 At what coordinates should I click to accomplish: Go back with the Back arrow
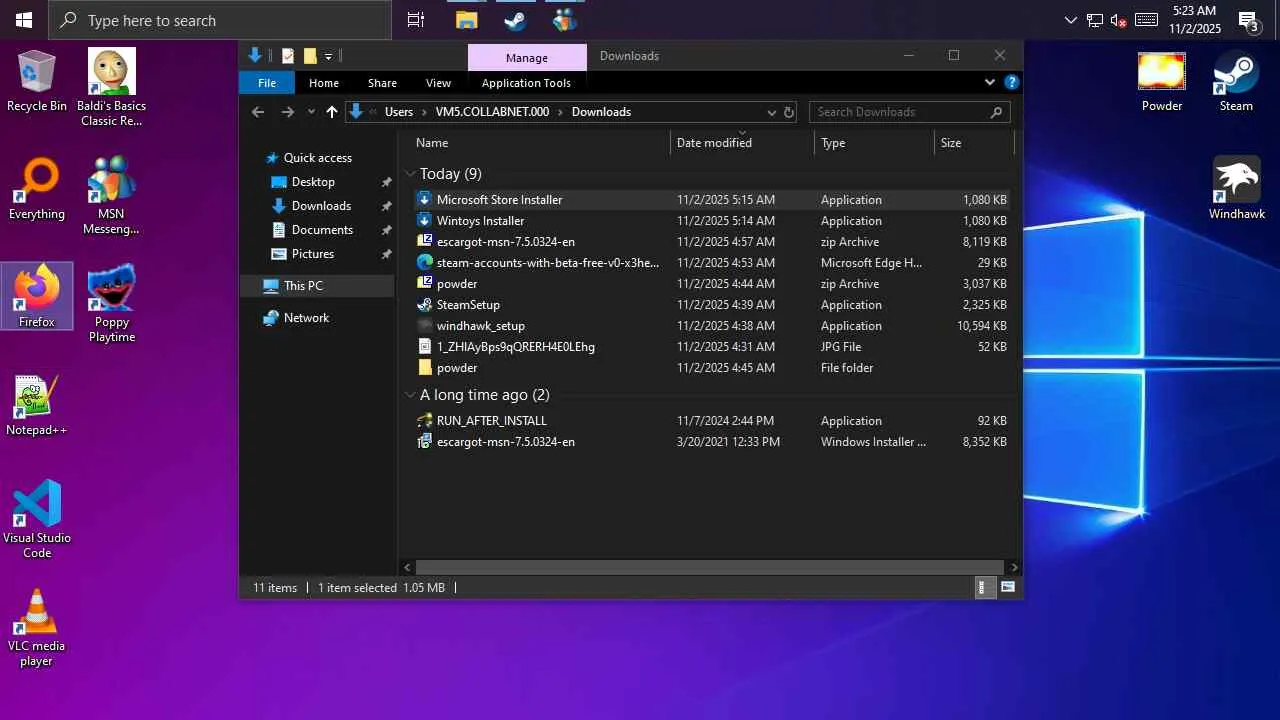click(x=258, y=112)
